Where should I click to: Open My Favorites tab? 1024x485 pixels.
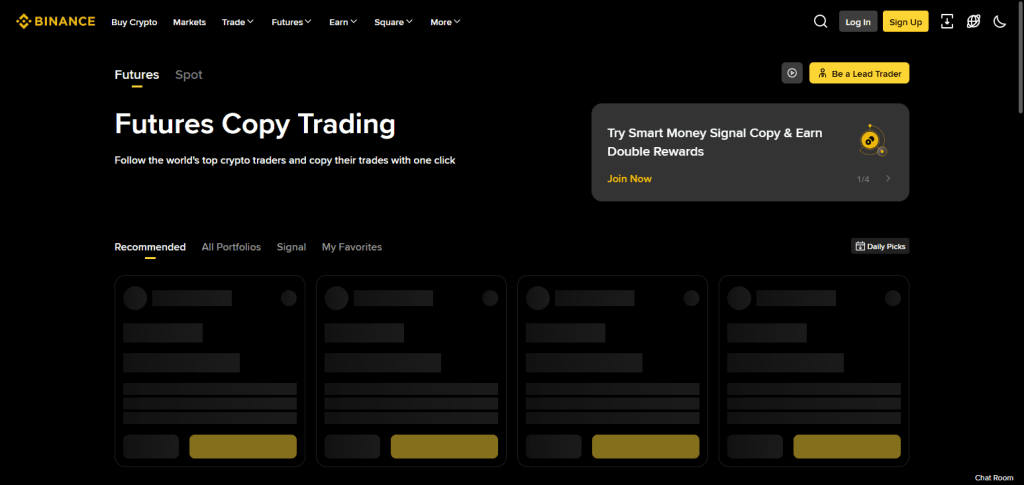click(352, 247)
